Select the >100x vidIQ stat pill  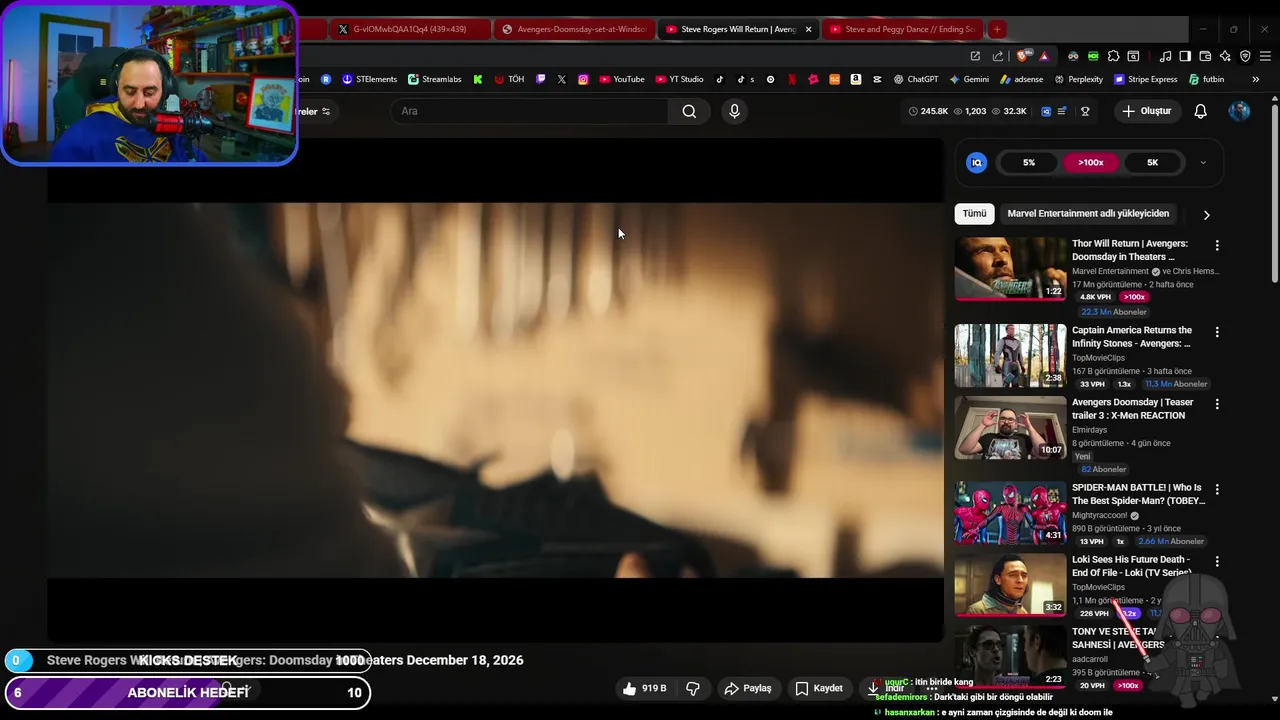(1091, 162)
